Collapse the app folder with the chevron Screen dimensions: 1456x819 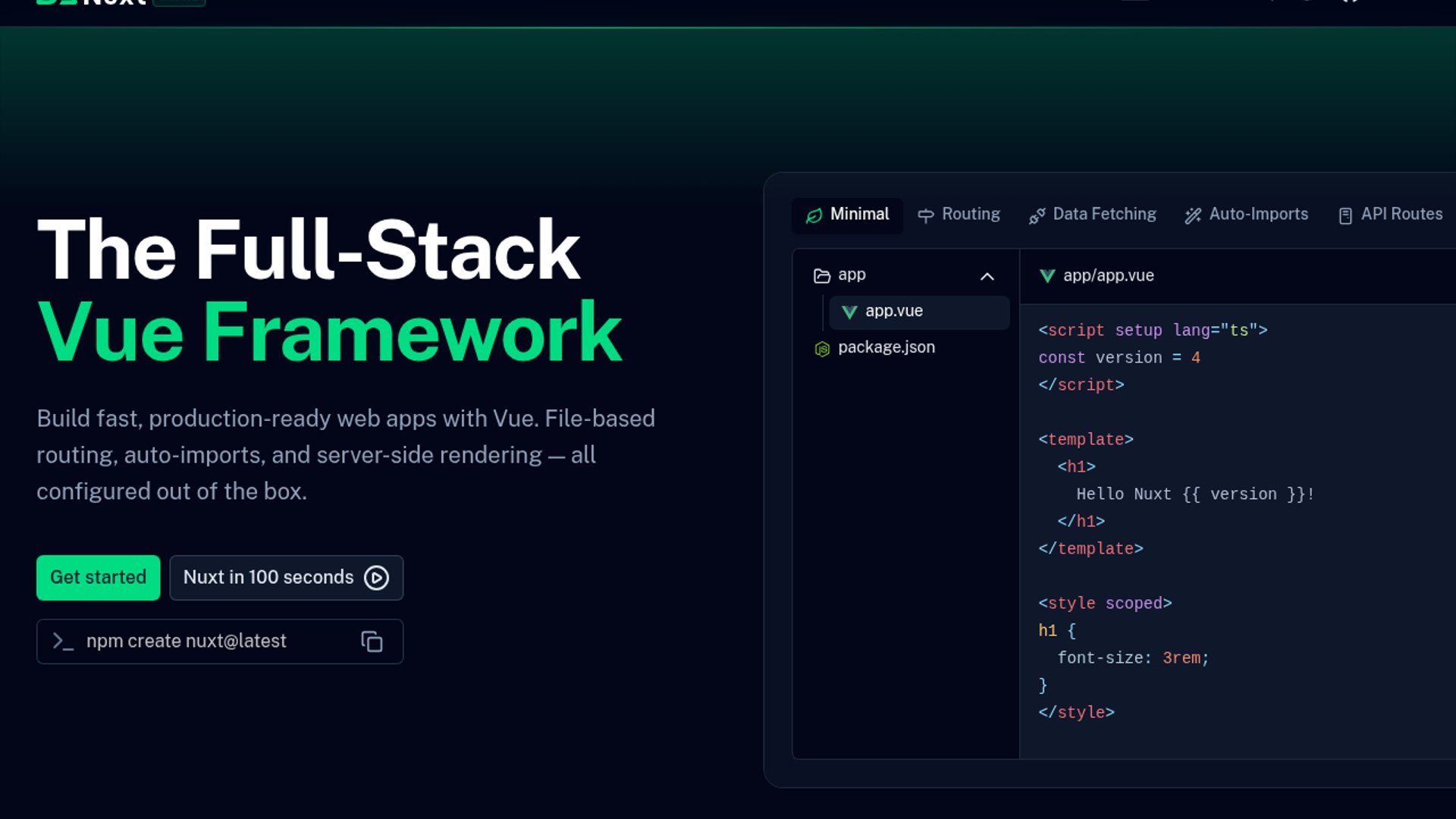pos(987,277)
